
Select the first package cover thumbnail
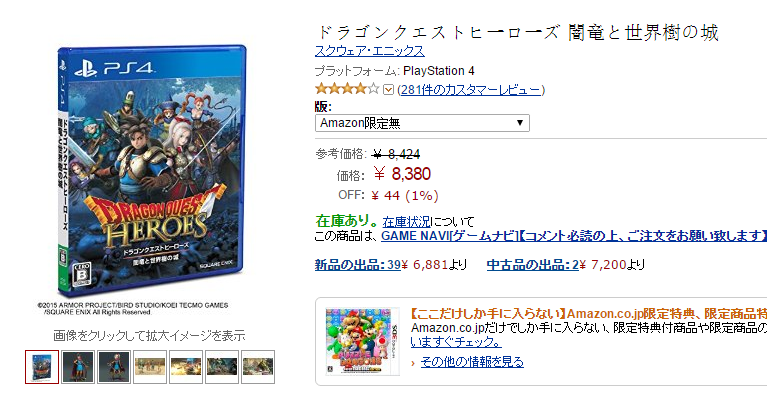[42, 367]
